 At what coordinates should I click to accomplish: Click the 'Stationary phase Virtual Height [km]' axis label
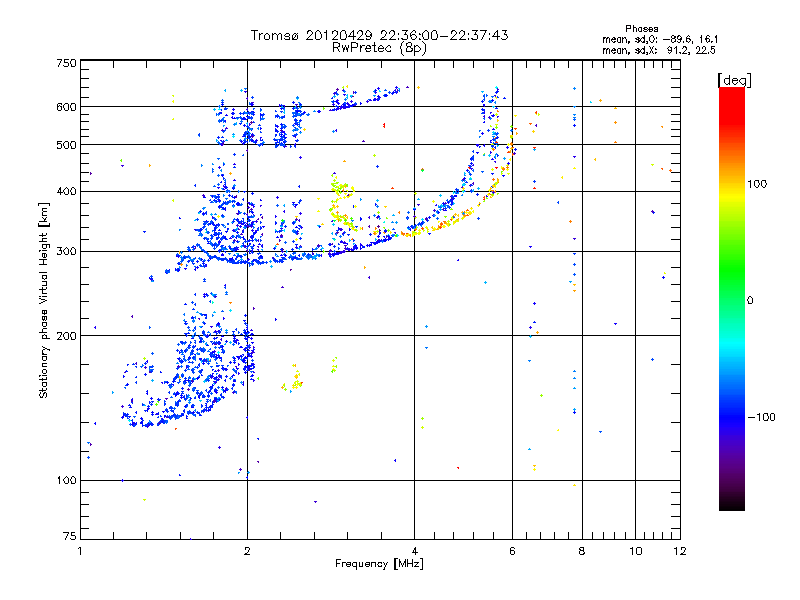(x=43, y=300)
